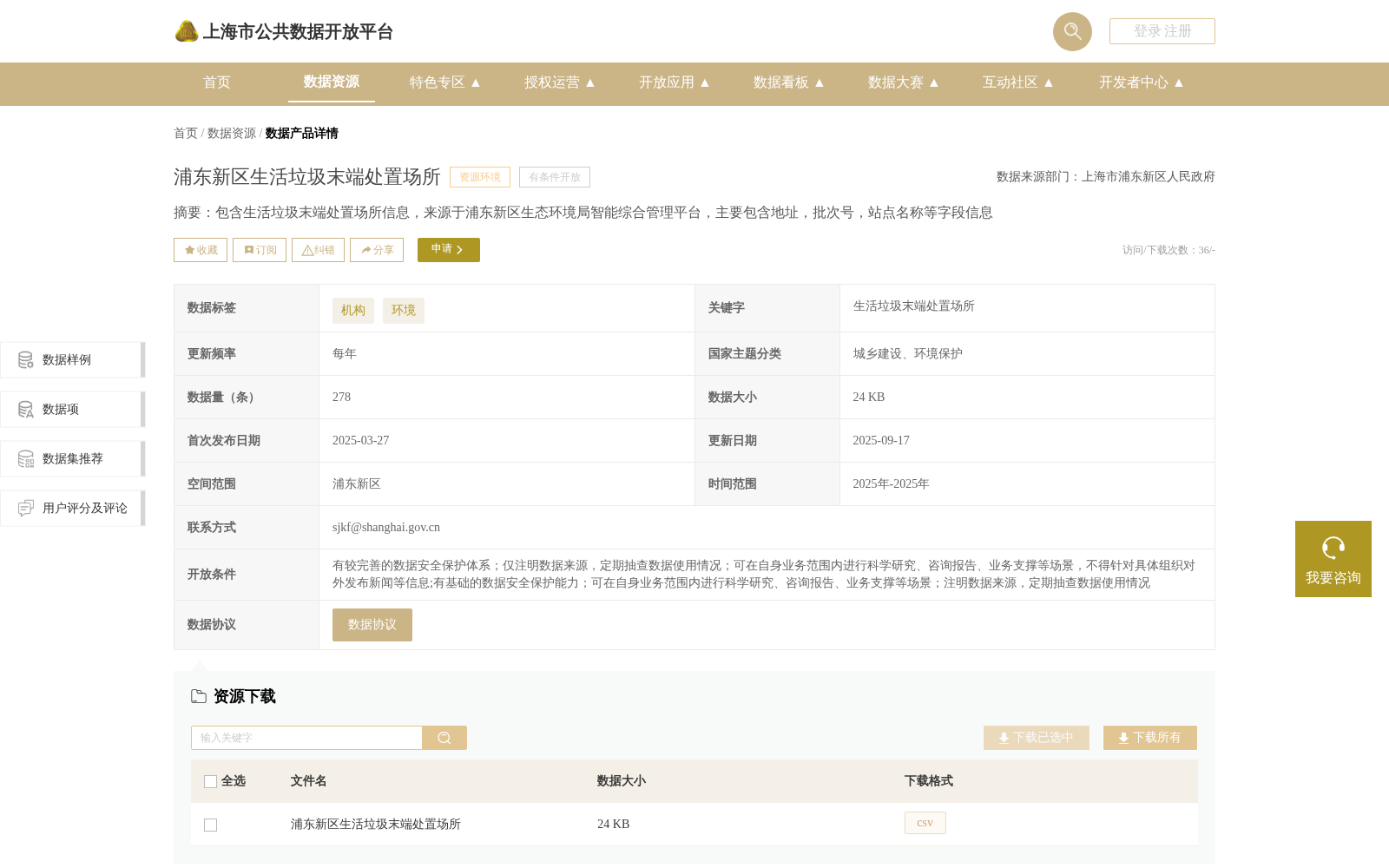The width and height of the screenshot is (1389, 868).
Task: Click resource search magnifier button
Action: coord(444,738)
